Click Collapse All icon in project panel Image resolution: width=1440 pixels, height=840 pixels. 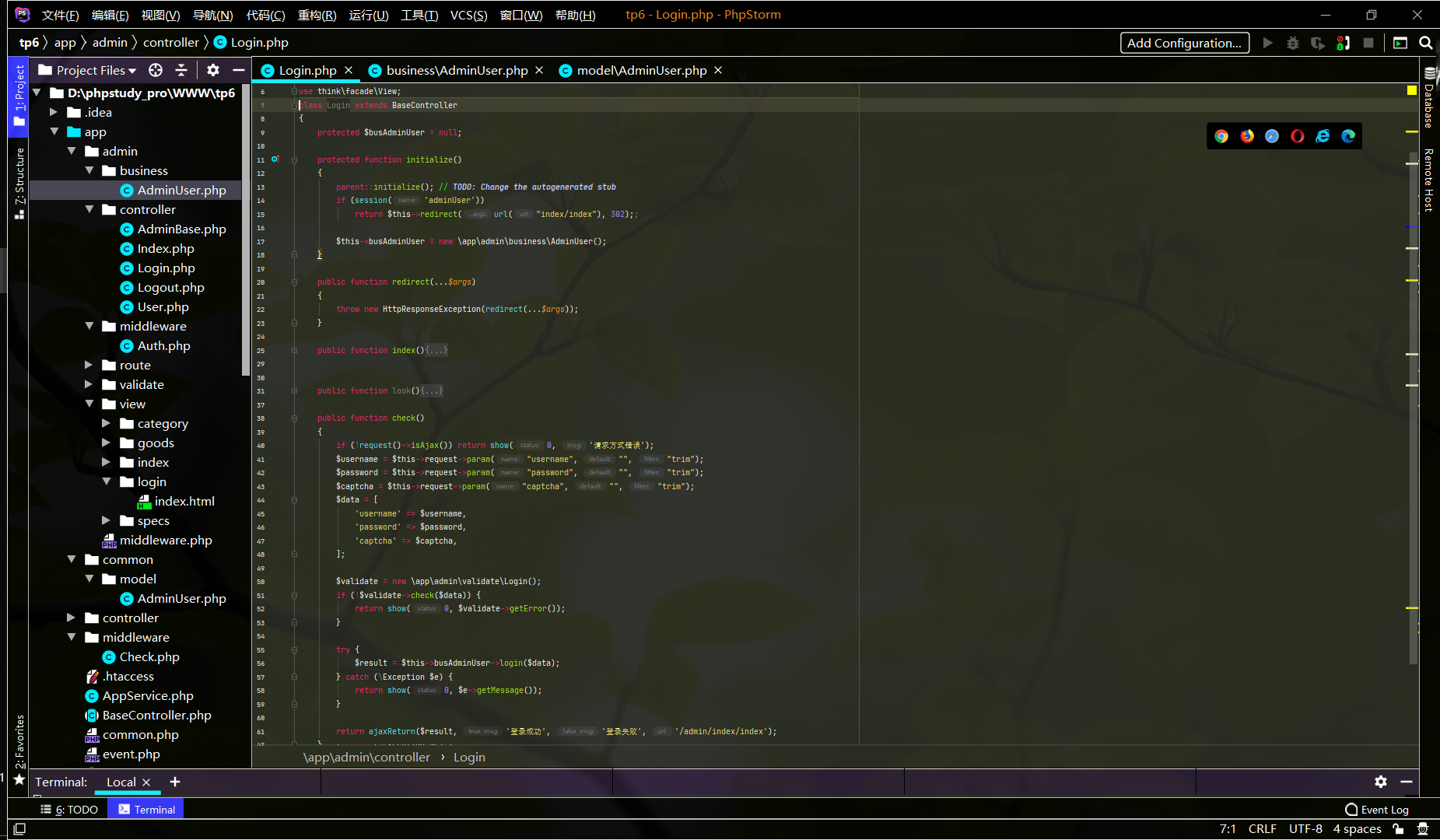click(x=181, y=70)
